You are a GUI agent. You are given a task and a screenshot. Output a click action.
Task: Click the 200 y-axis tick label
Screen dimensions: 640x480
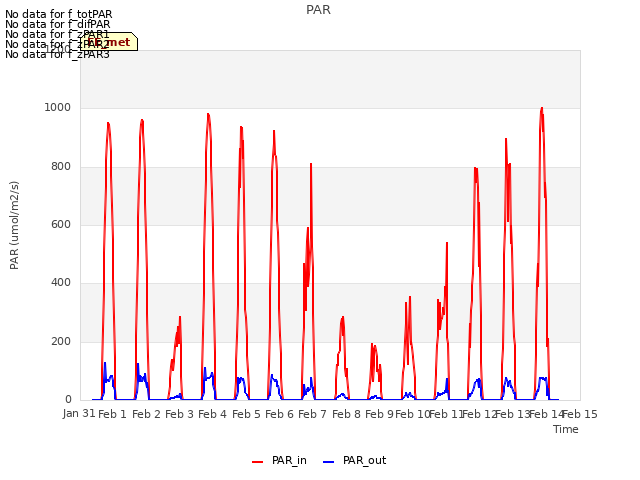(61, 341)
